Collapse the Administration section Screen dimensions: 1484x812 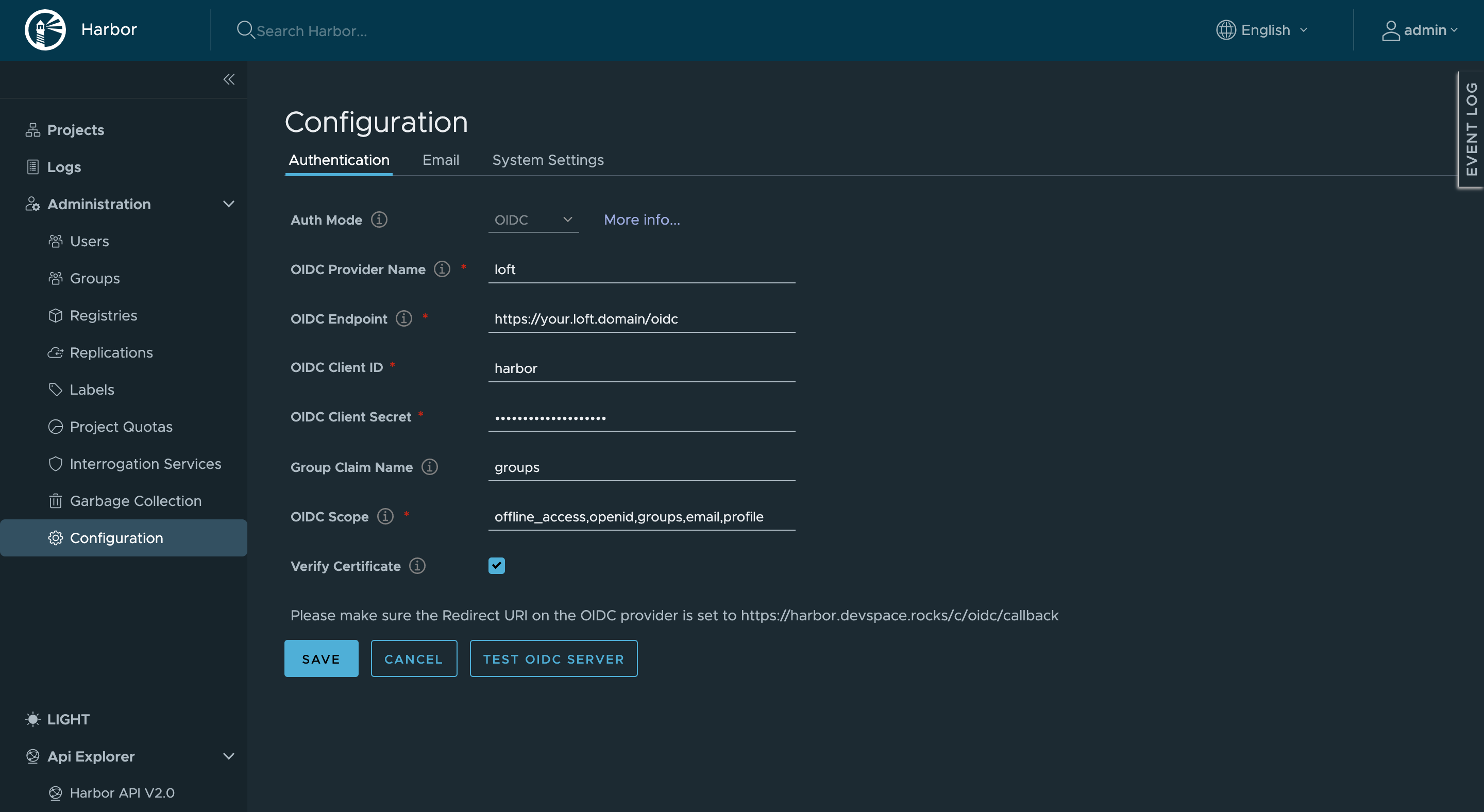coord(229,204)
